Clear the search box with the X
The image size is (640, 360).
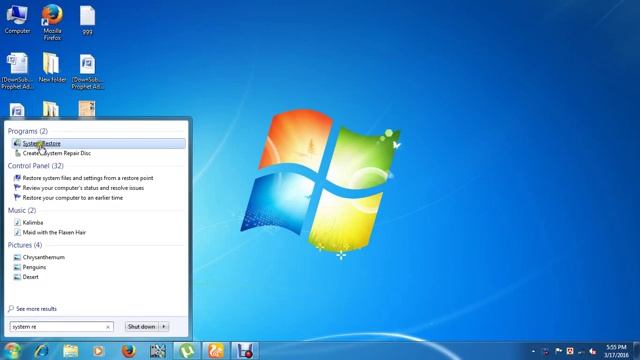108,327
